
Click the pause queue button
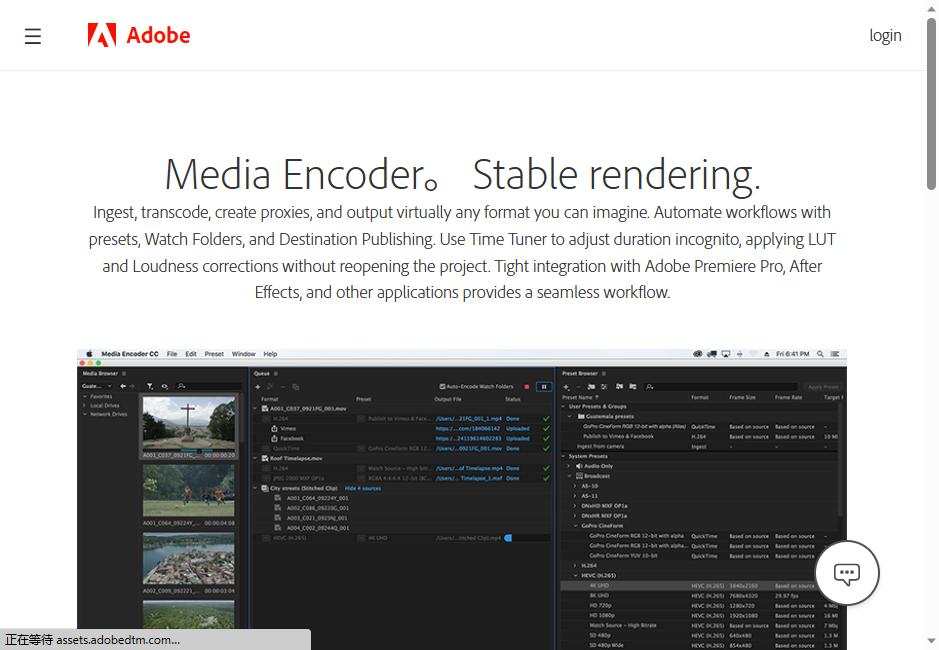tap(543, 386)
